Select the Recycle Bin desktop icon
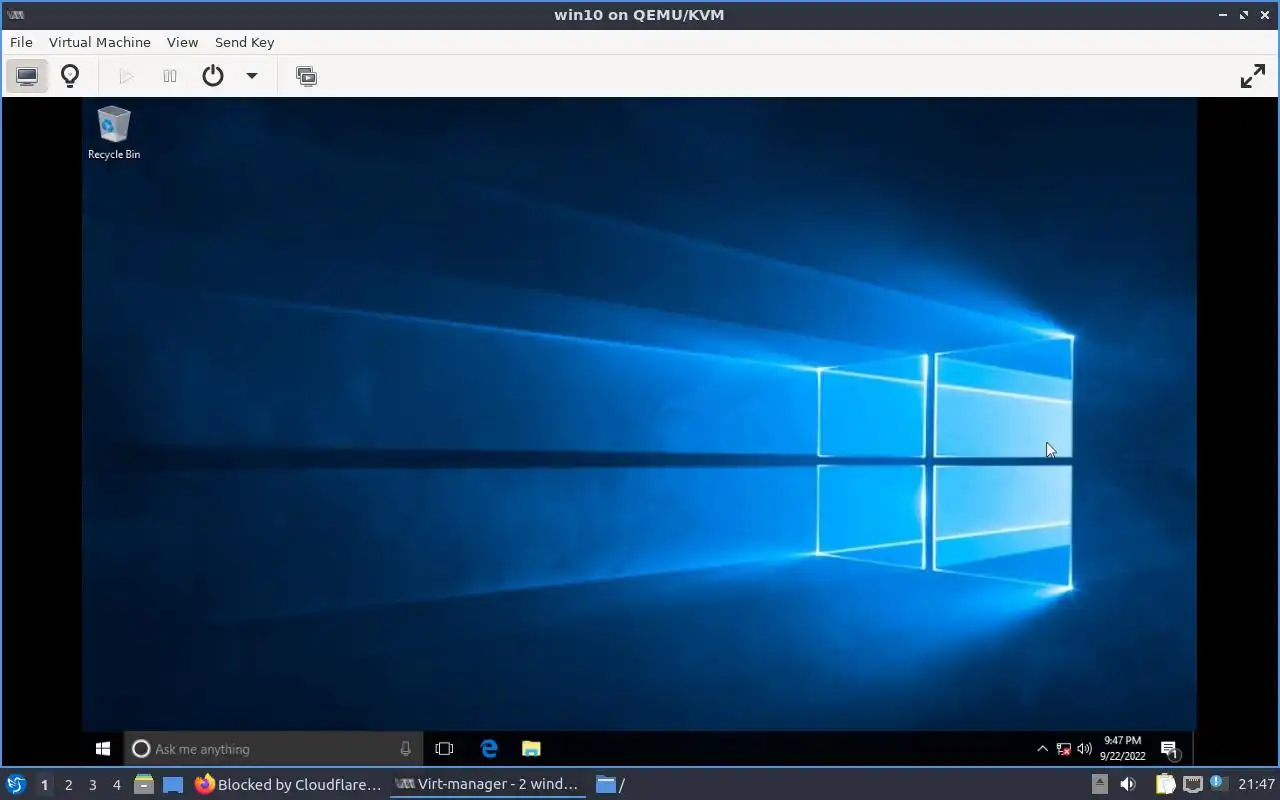The width and height of the screenshot is (1280, 800). (x=114, y=133)
